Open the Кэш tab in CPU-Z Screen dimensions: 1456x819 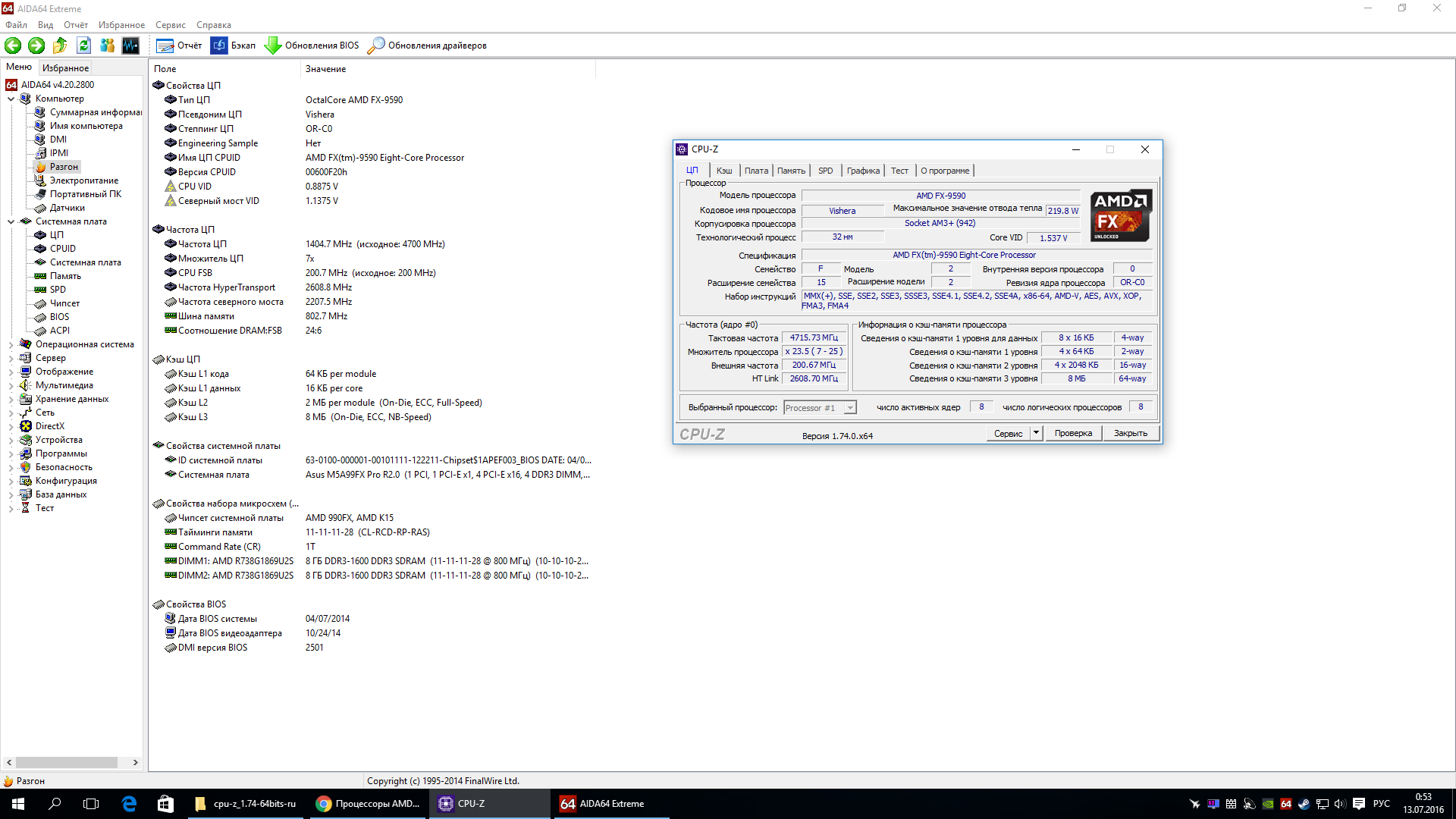(x=724, y=171)
